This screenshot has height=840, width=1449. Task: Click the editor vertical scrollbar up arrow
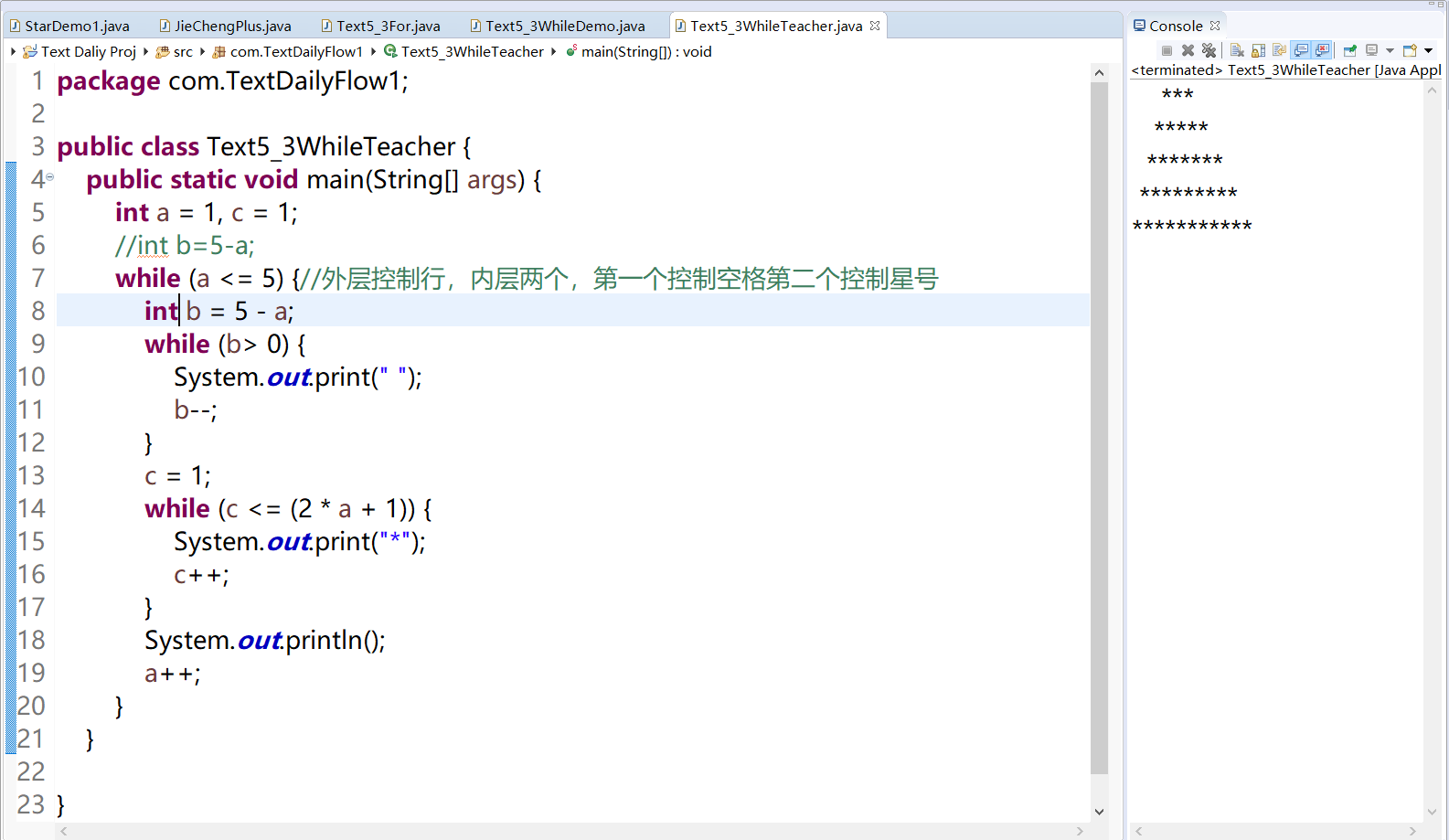1099,72
